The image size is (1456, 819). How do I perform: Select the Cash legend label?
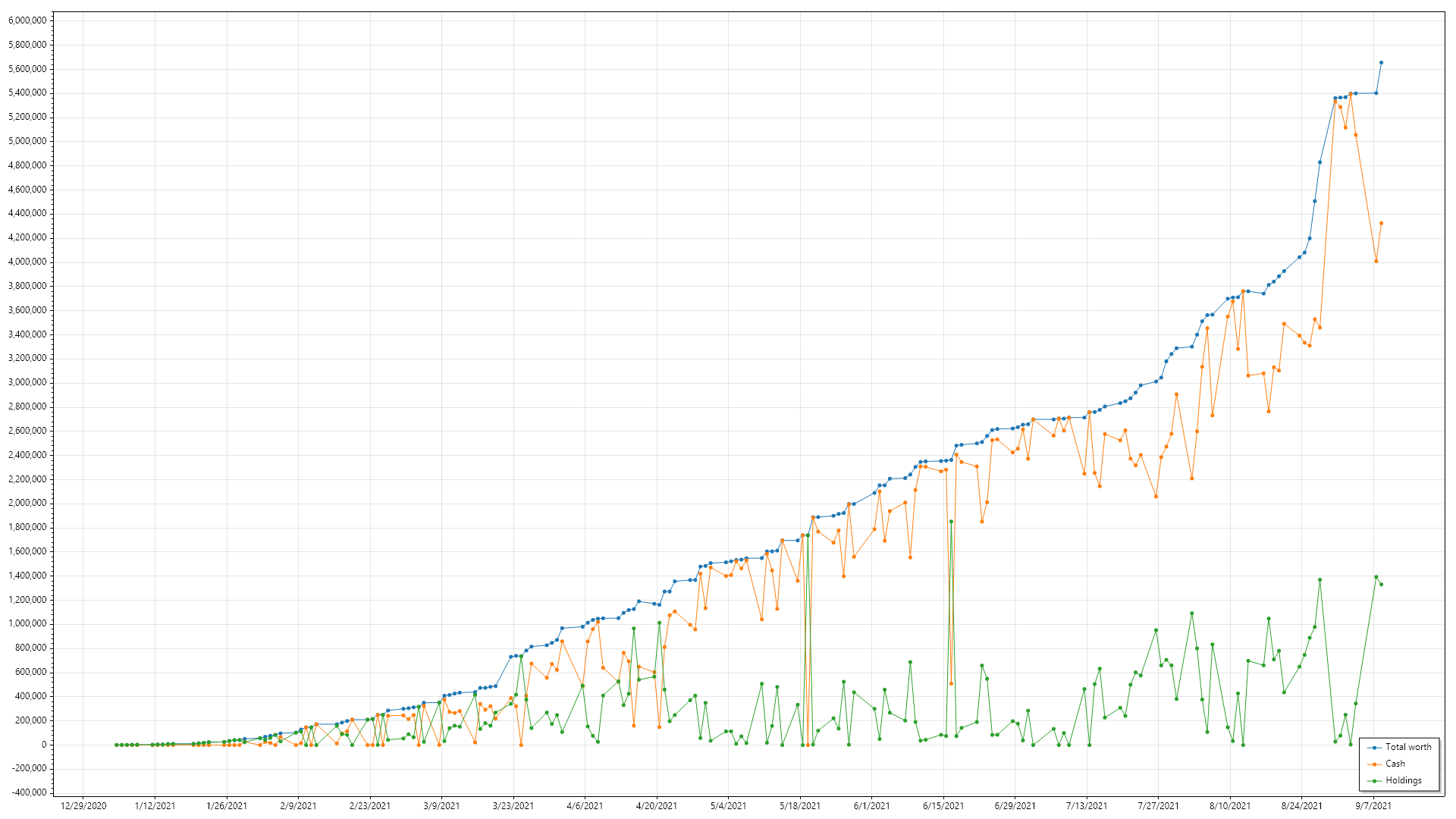click(1395, 764)
